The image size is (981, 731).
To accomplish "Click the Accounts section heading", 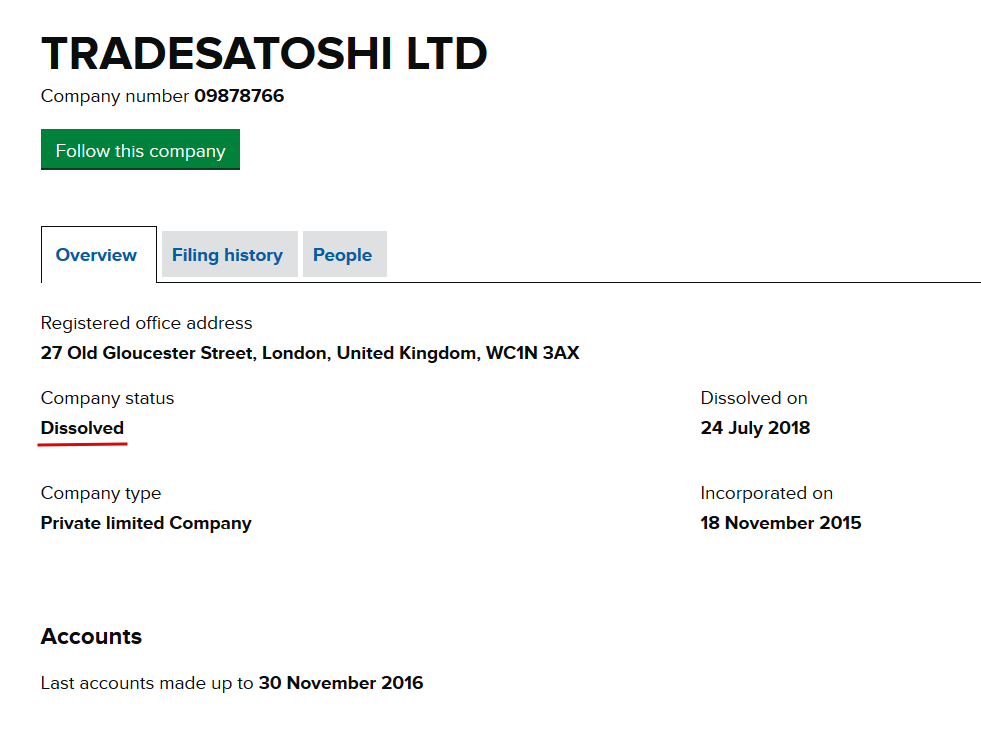I will pos(91,636).
